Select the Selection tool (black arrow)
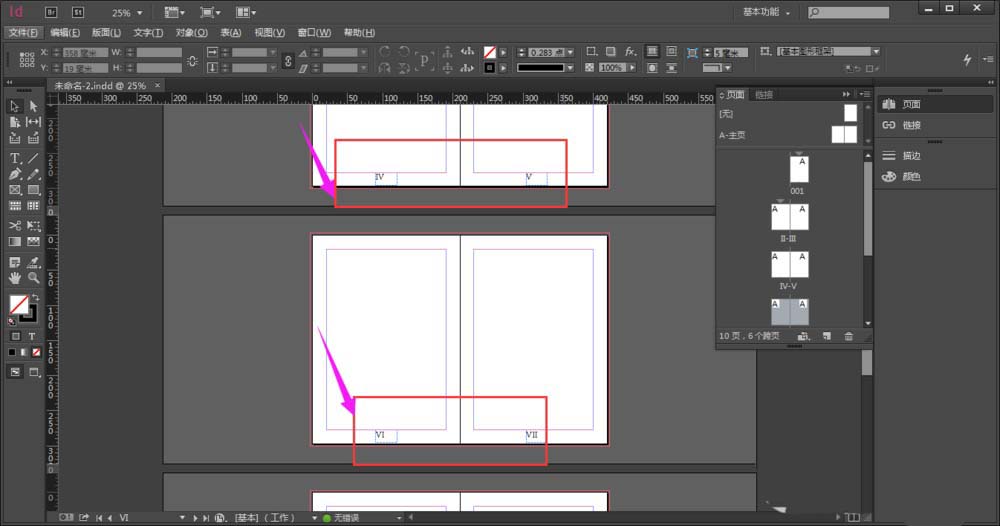 (15, 106)
